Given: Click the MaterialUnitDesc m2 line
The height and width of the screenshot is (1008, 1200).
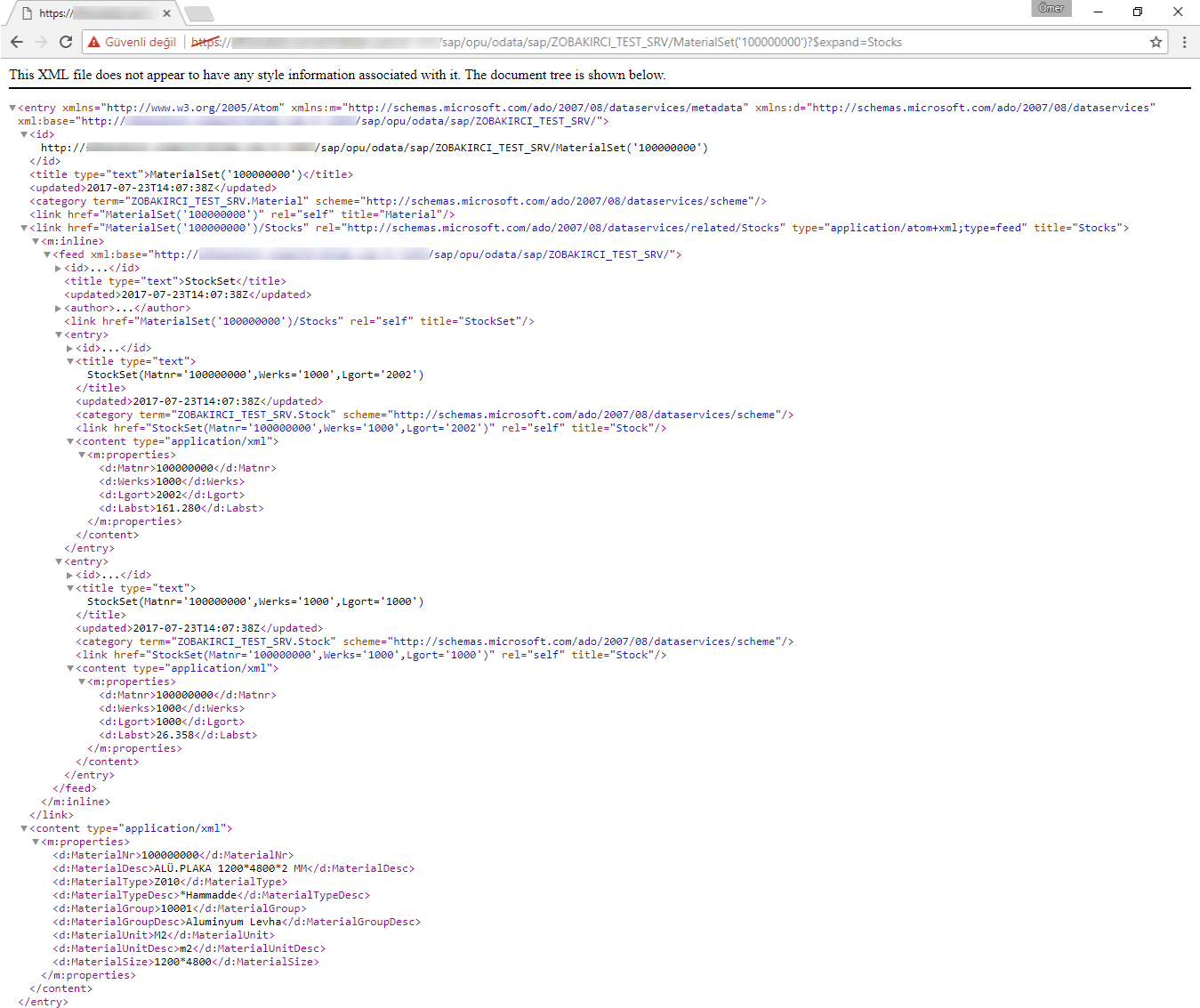Looking at the screenshot, I should [x=189, y=948].
